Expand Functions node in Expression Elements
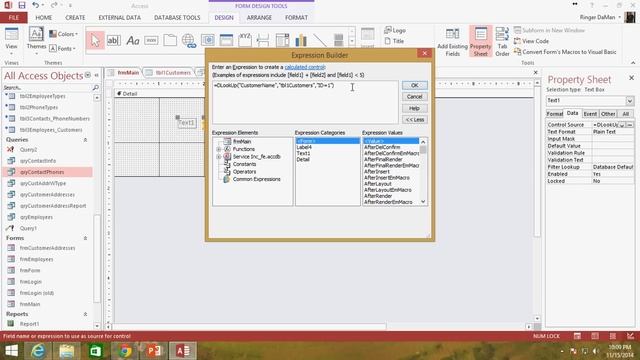This screenshot has height=360, width=640. pos(219,149)
